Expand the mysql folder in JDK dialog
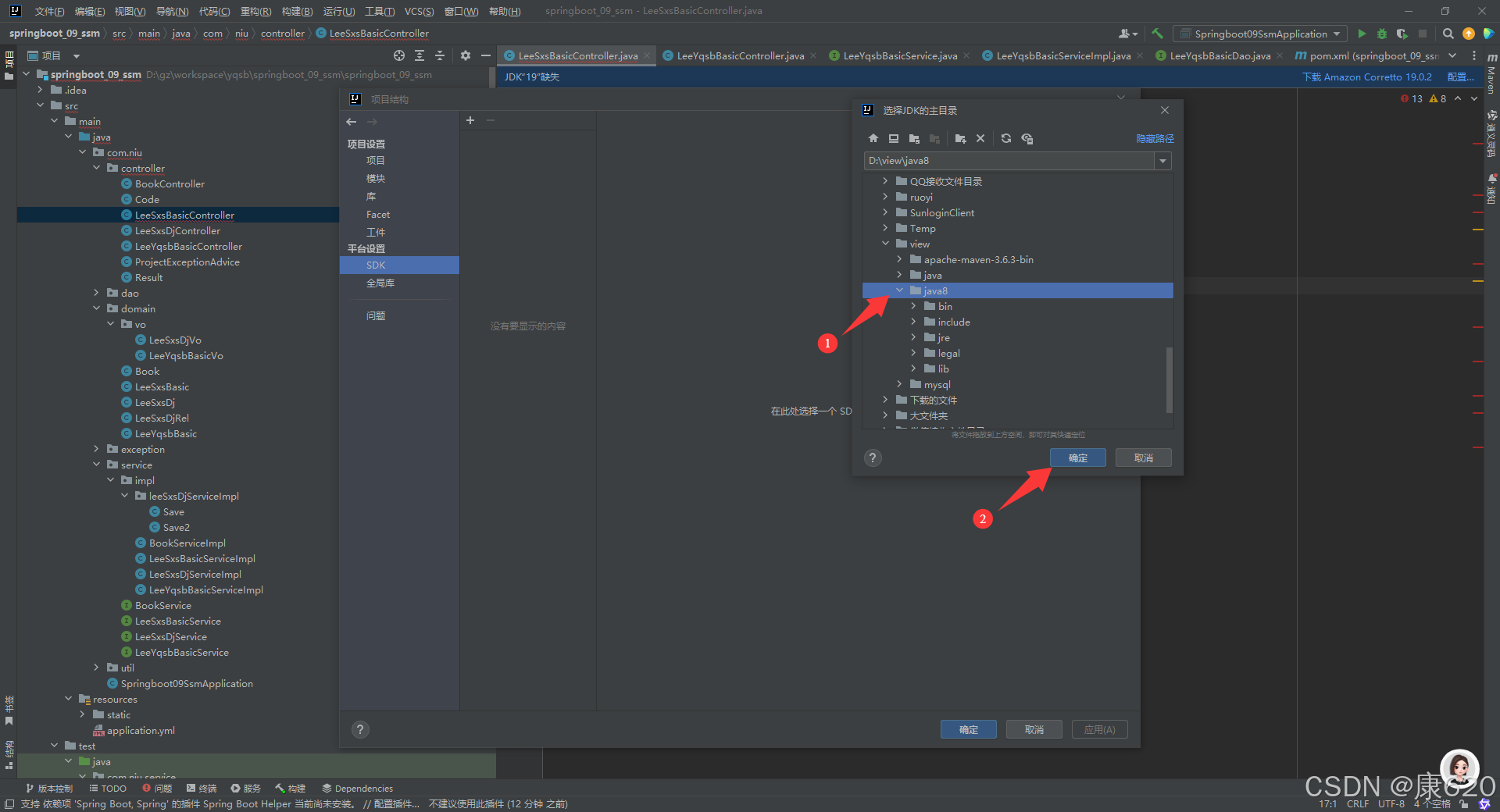This screenshot has width=1500, height=812. click(x=899, y=384)
